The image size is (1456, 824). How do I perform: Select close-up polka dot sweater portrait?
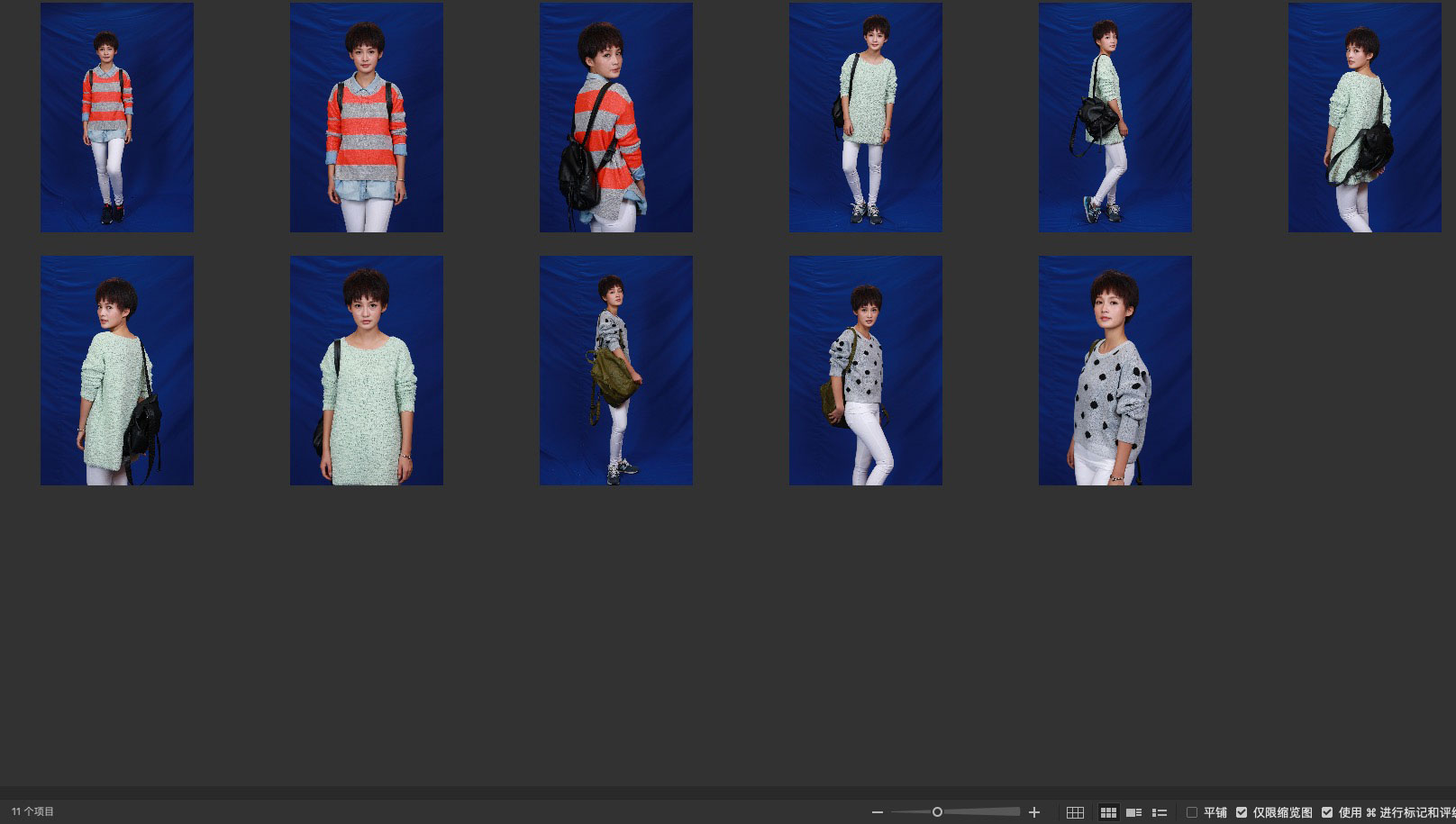[x=1115, y=370]
